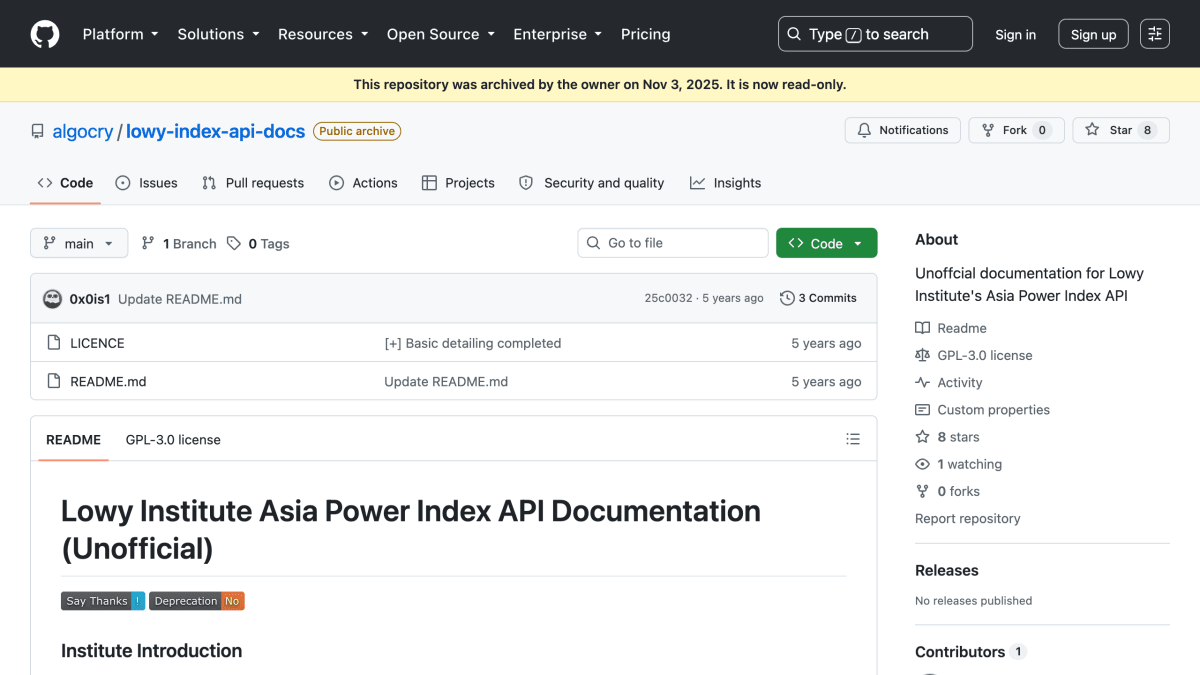Viewport: 1200px width, 675px height.
Task: Expand the green Code dropdown button
Action: [x=826, y=243]
